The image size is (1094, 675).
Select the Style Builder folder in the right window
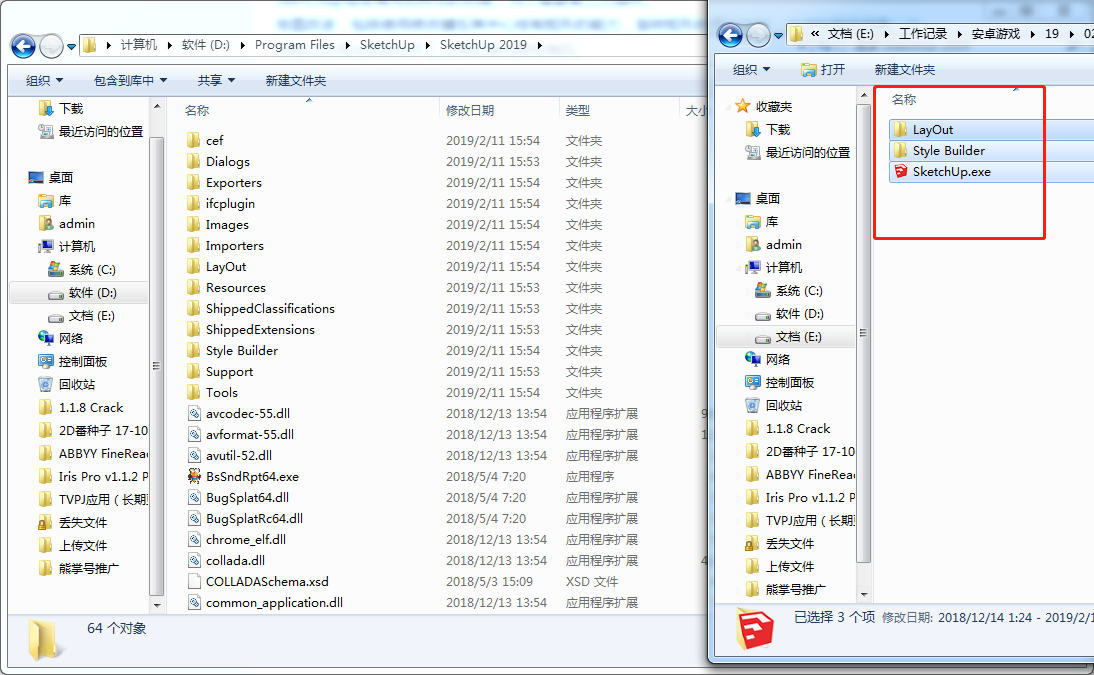click(x=948, y=151)
